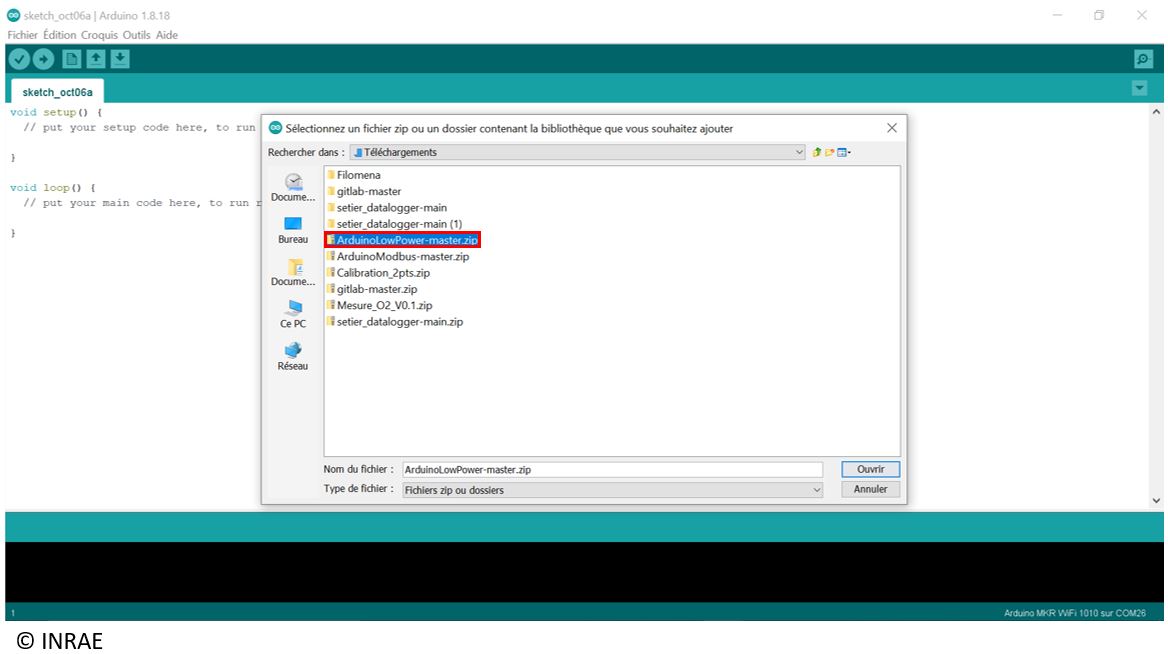Click the Annuler button
The height and width of the screenshot is (654, 1168).
point(870,490)
